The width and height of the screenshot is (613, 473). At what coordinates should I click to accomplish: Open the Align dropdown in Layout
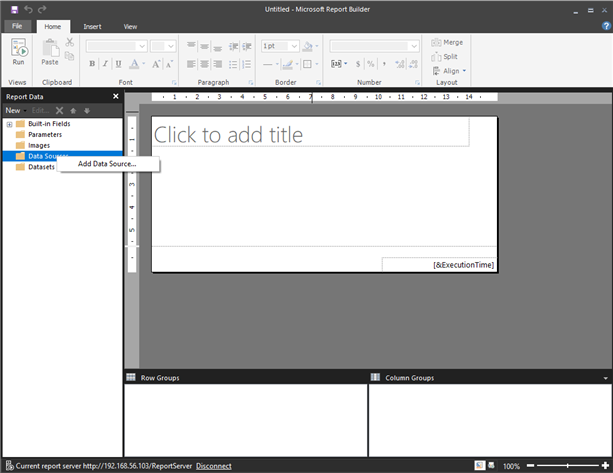[x=450, y=71]
